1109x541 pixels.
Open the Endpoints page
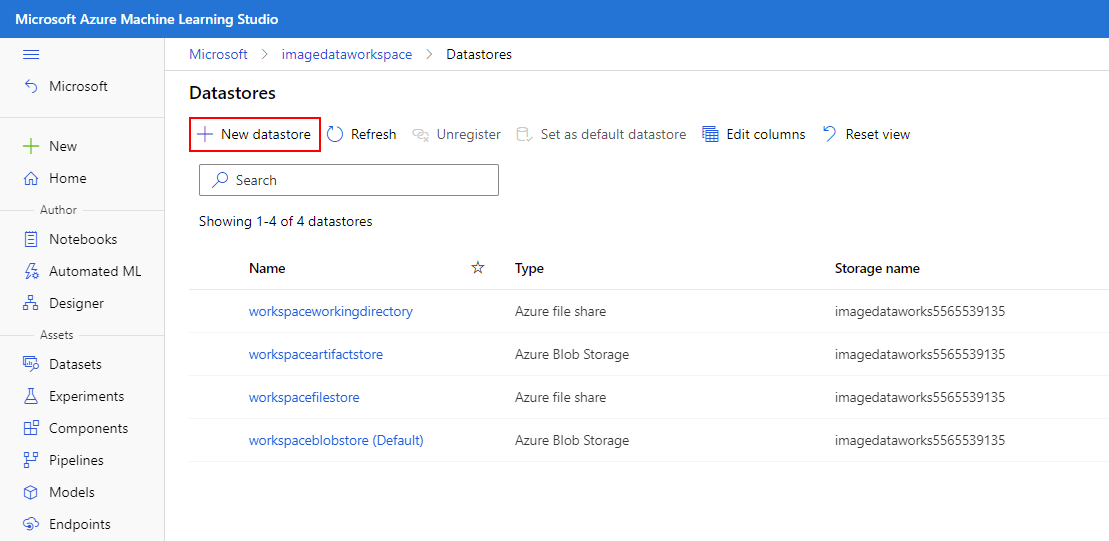click(x=80, y=525)
